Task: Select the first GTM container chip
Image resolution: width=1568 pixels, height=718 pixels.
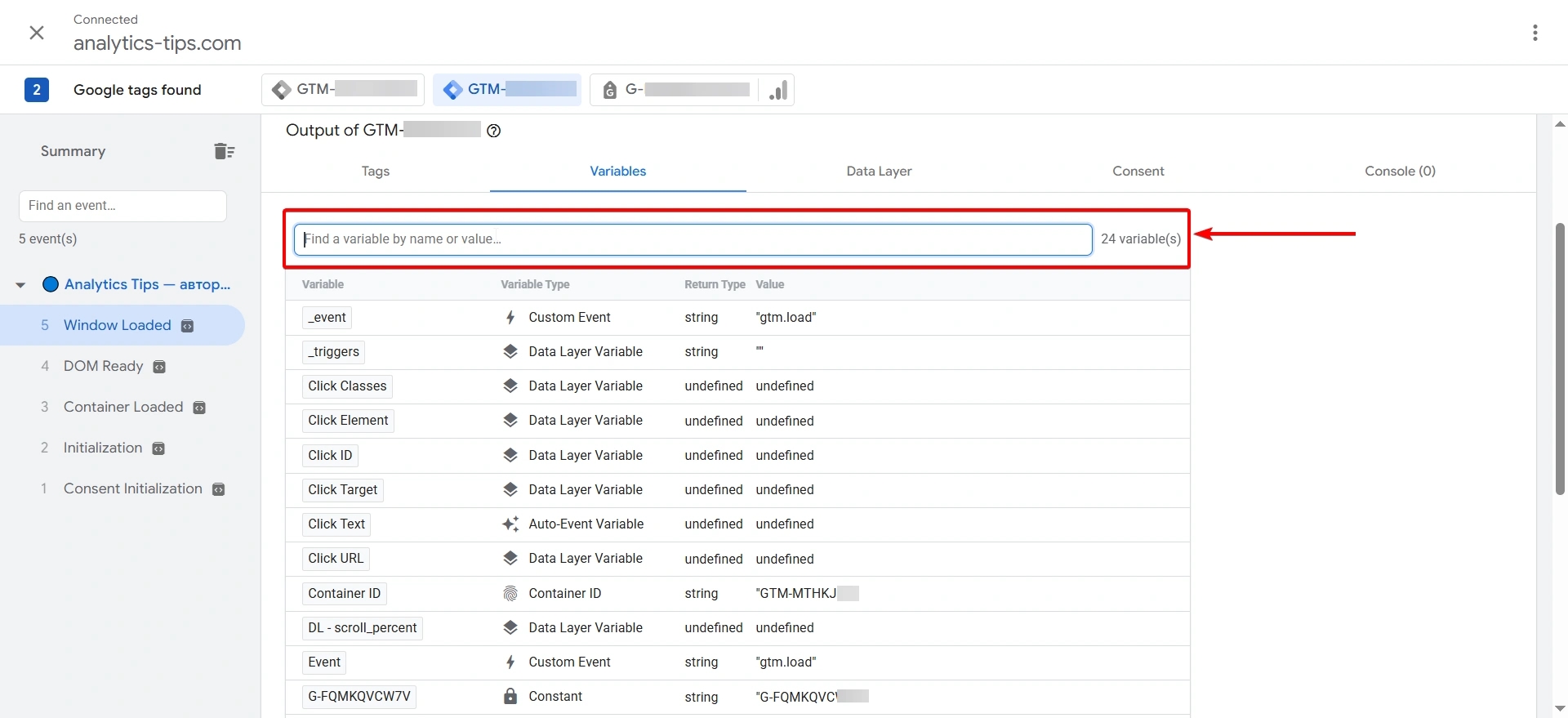Action: (x=343, y=90)
